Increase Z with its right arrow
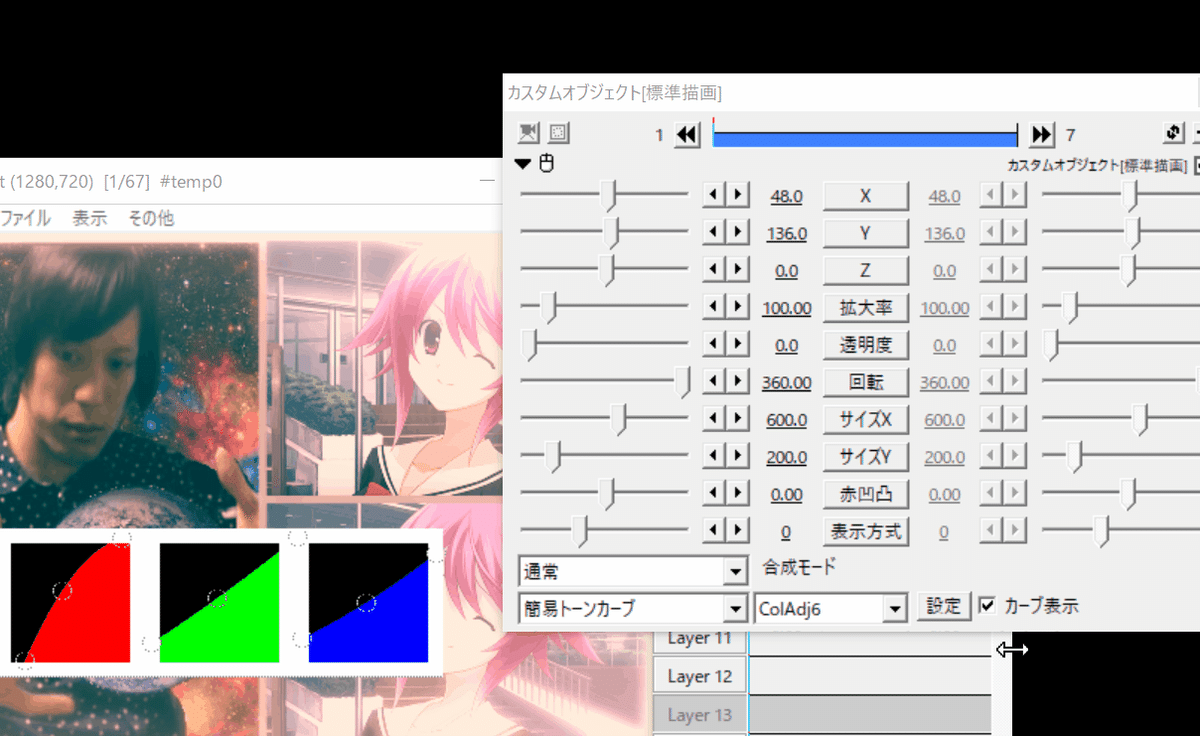This screenshot has height=736, width=1200. (738, 270)
